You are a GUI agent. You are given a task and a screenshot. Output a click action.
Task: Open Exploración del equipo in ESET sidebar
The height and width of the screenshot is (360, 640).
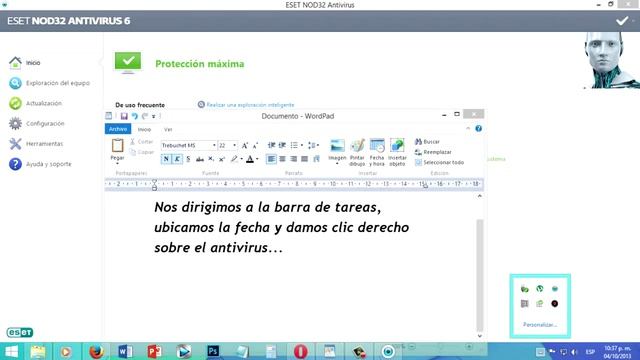click(49, 83)
